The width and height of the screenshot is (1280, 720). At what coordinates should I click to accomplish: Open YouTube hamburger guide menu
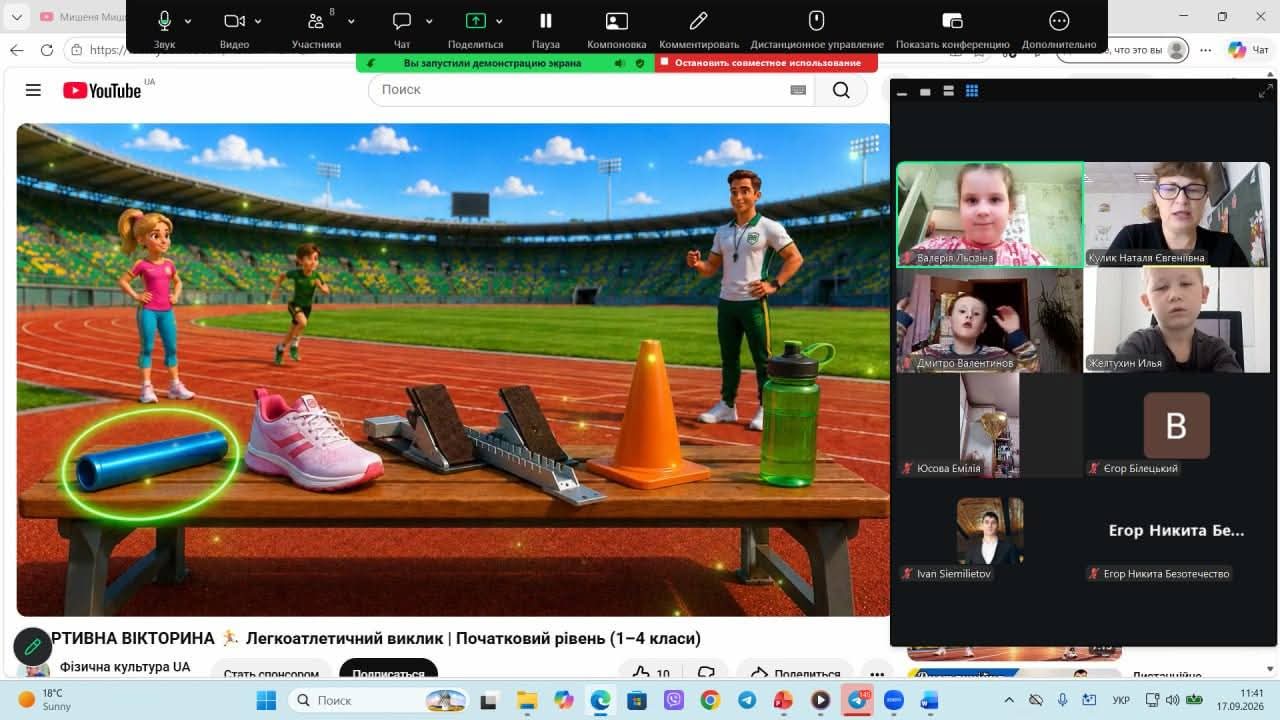click(x=33, y=90)
